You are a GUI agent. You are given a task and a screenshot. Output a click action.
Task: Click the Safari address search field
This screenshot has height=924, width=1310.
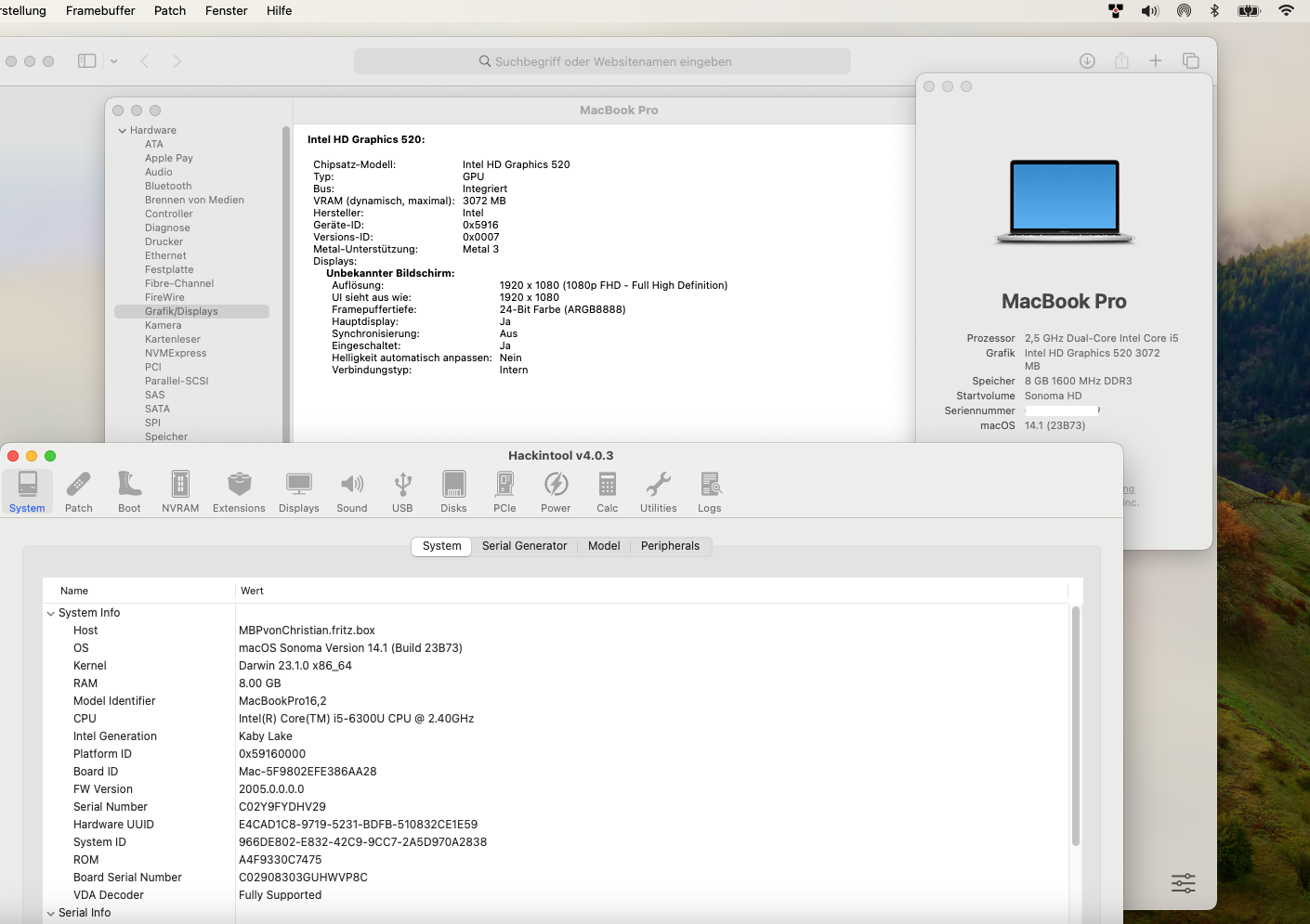[602, 61]
